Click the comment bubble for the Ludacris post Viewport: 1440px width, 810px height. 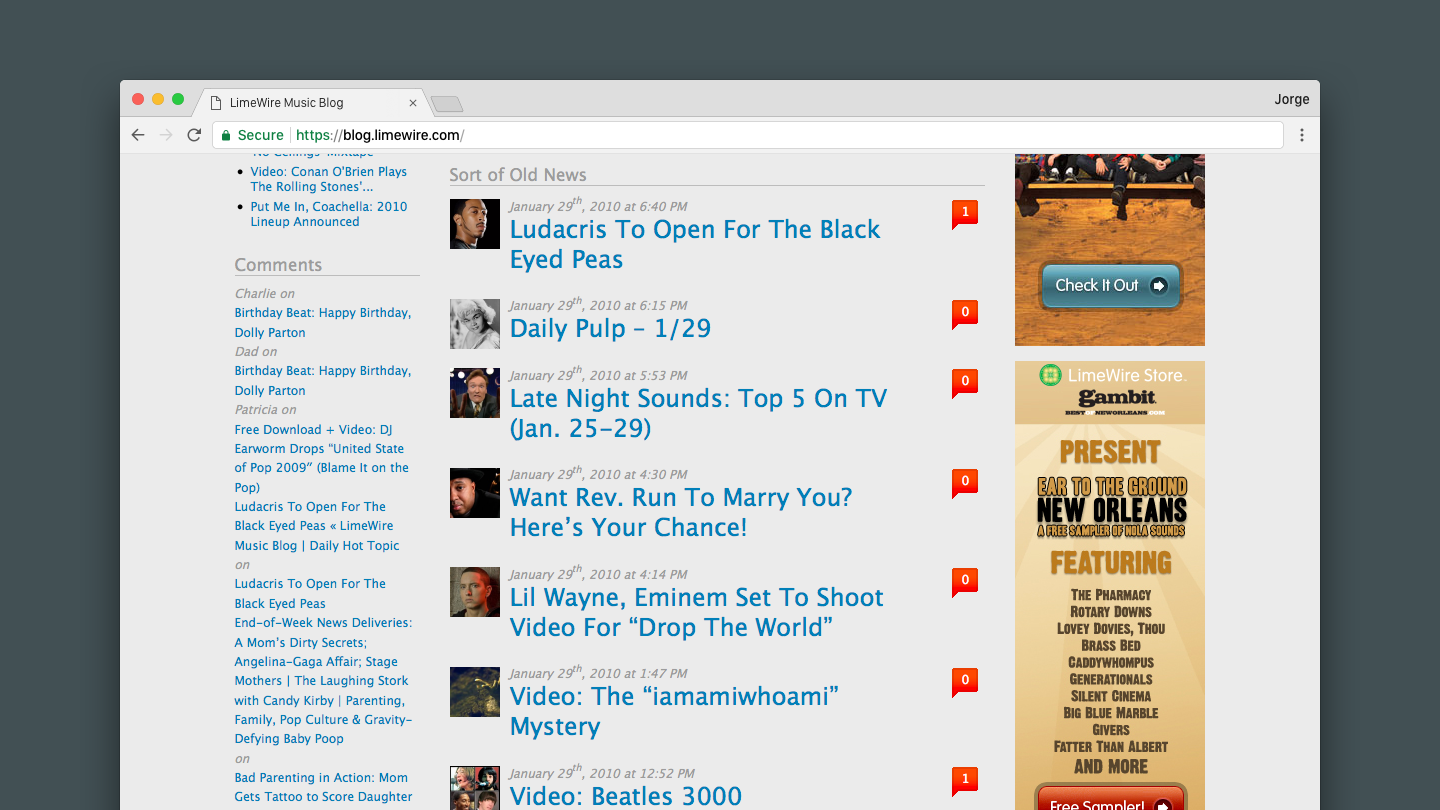point(964,213)
